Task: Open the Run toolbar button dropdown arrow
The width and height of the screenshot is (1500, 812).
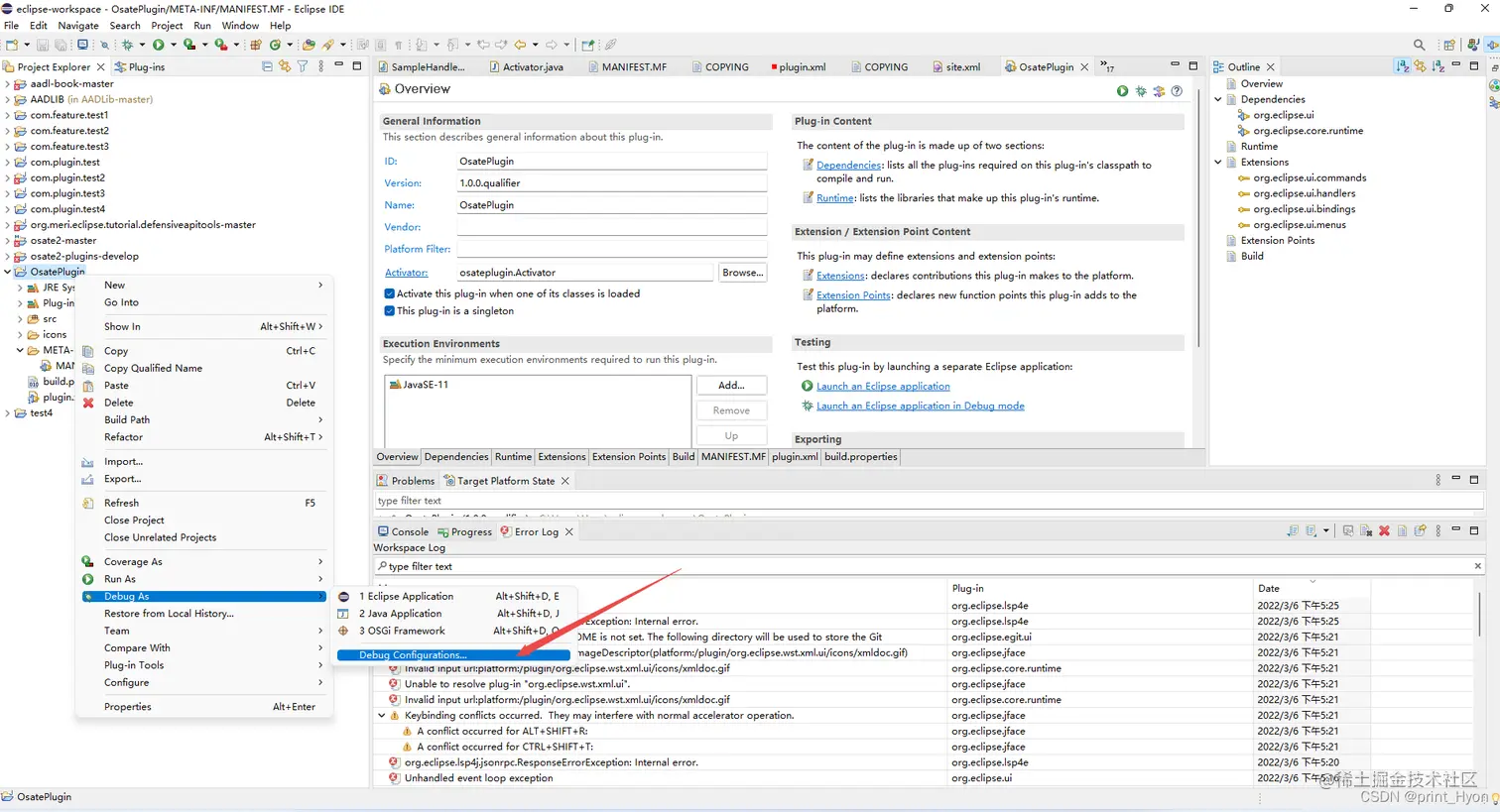Action: click(173, 45)
